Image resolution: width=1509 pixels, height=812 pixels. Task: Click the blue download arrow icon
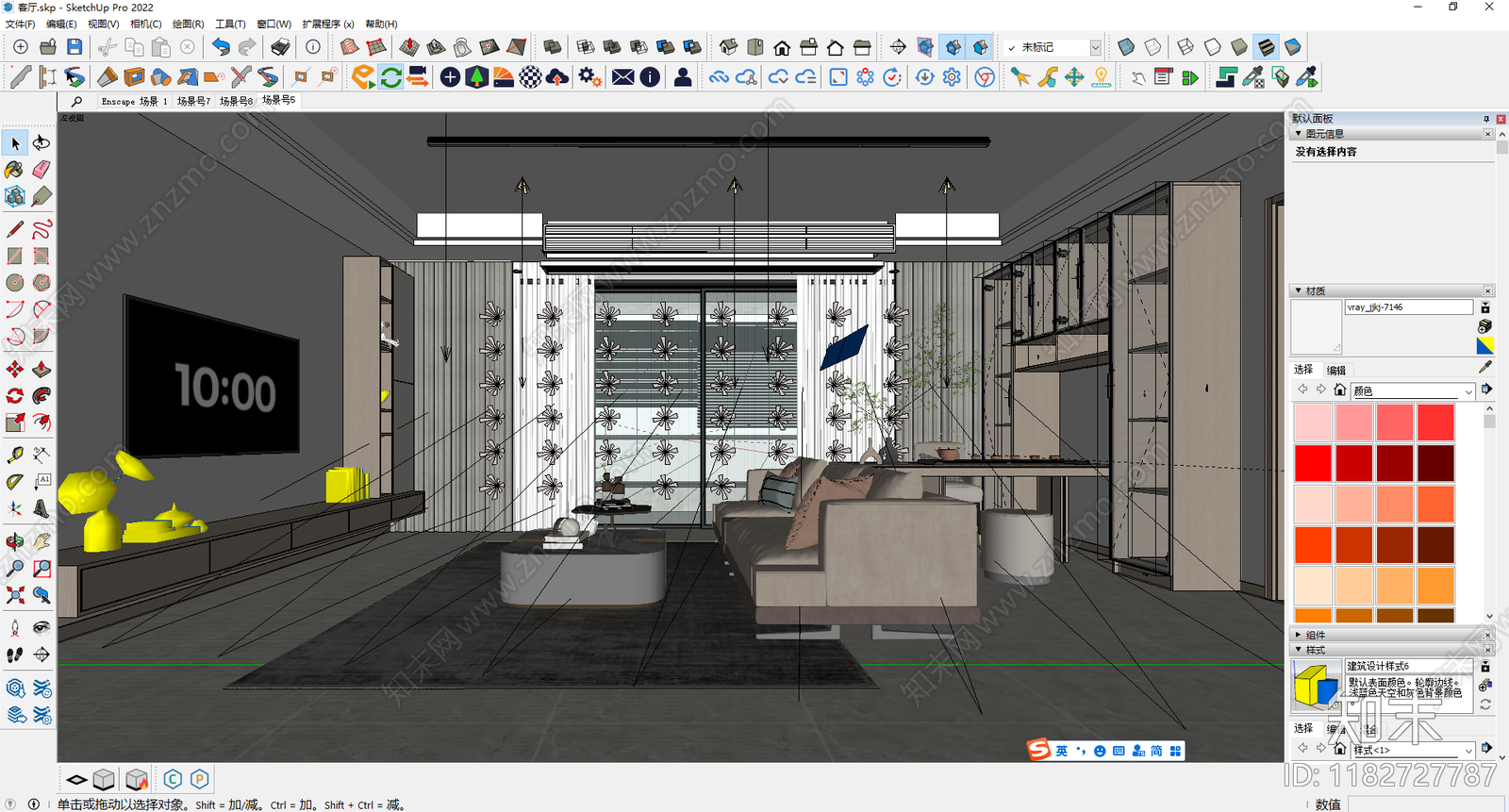coord(925,77)
